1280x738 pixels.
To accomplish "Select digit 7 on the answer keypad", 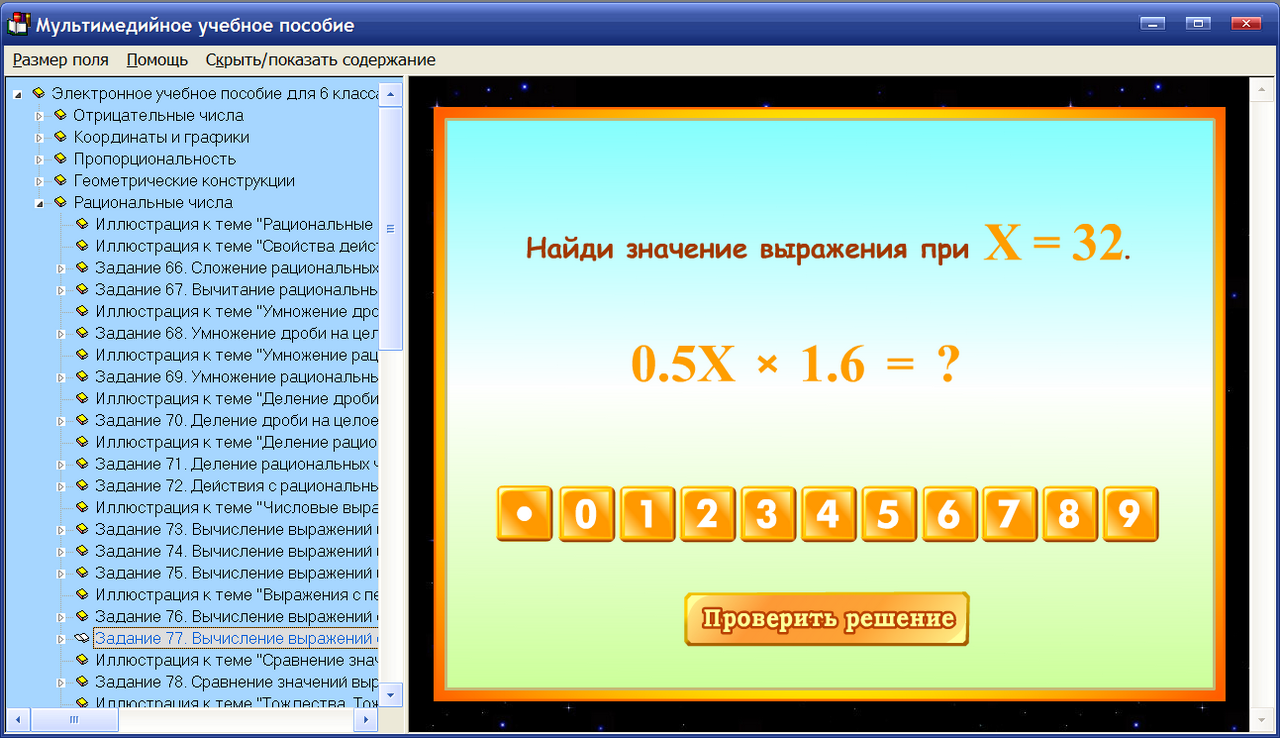I will 1009,514.
